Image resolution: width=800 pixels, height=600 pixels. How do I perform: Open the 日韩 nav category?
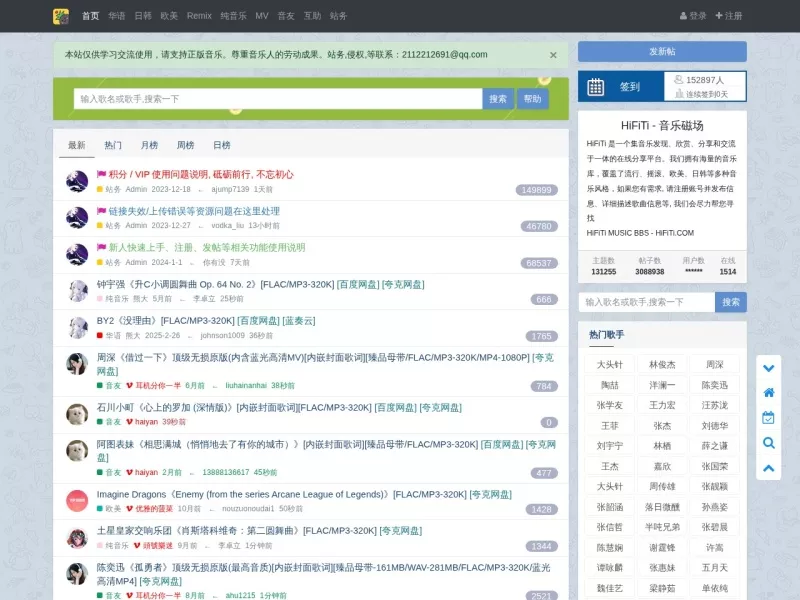click(143, 16)
